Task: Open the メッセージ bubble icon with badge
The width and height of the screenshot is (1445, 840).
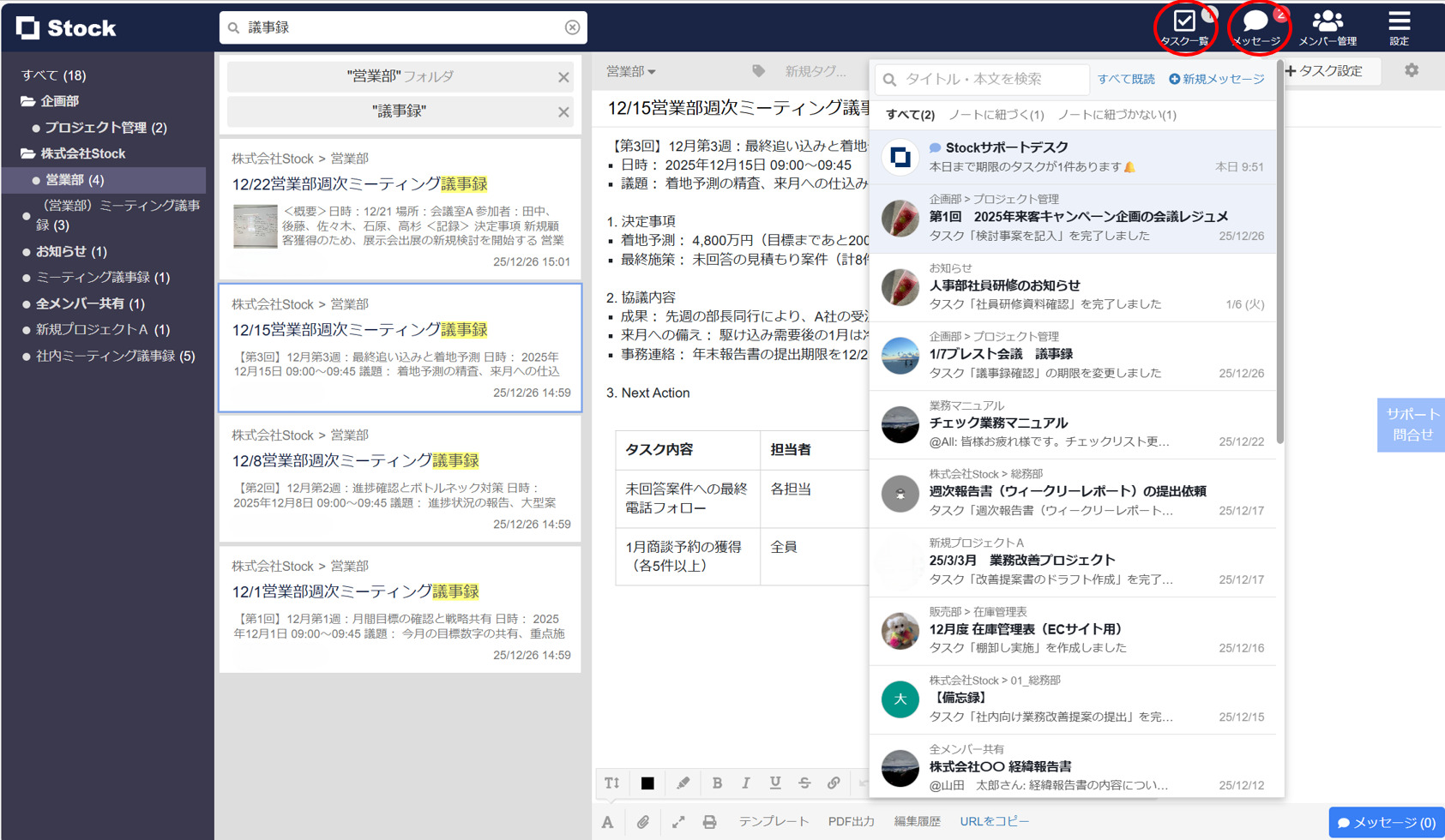Action: click(x=1256, y=26)
